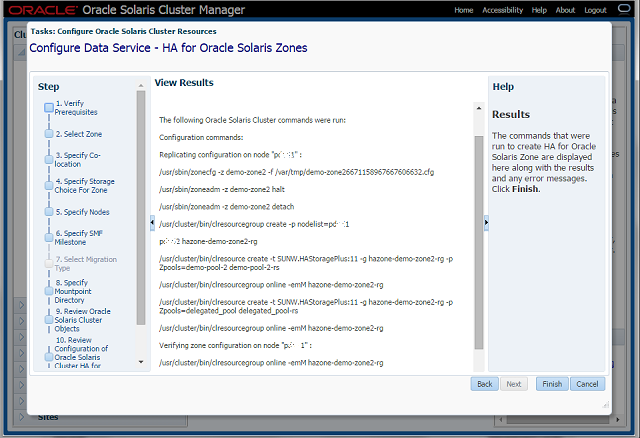
Task: Expand the Sites row arrow in background page
Action: 22,417
